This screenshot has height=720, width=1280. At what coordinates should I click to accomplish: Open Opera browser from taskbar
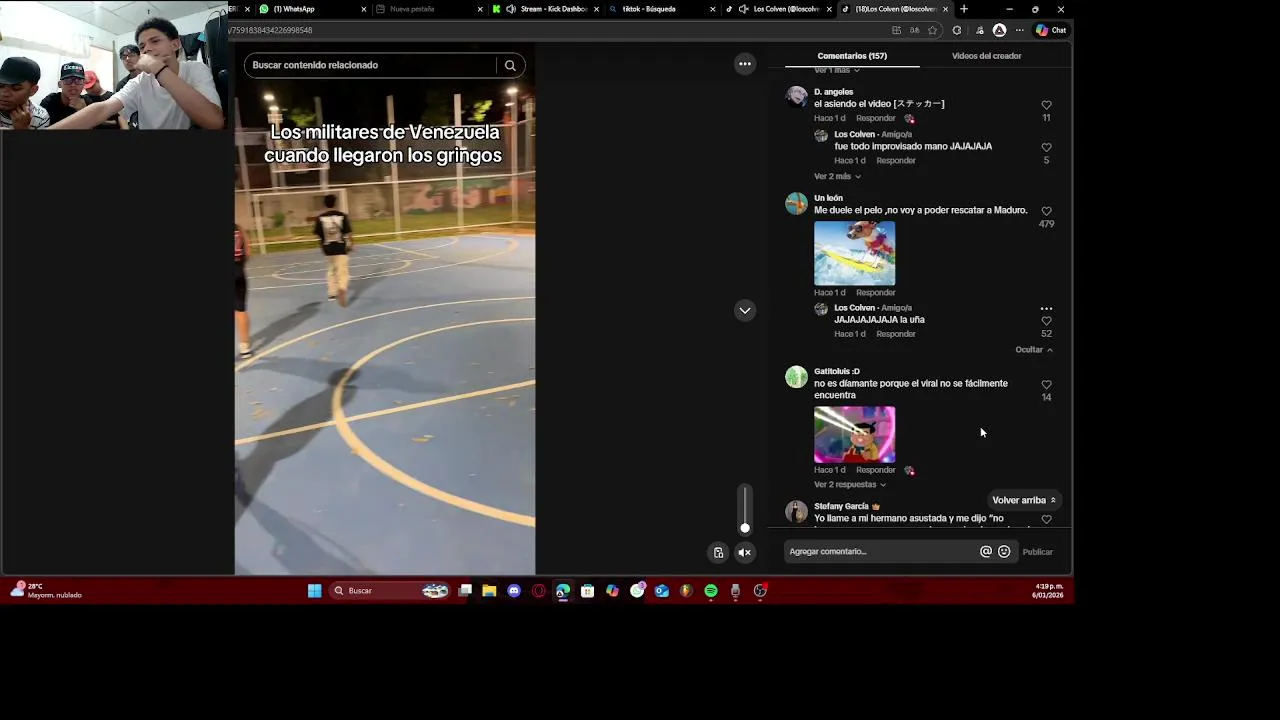pyautogui.click(x=539, y=591)
